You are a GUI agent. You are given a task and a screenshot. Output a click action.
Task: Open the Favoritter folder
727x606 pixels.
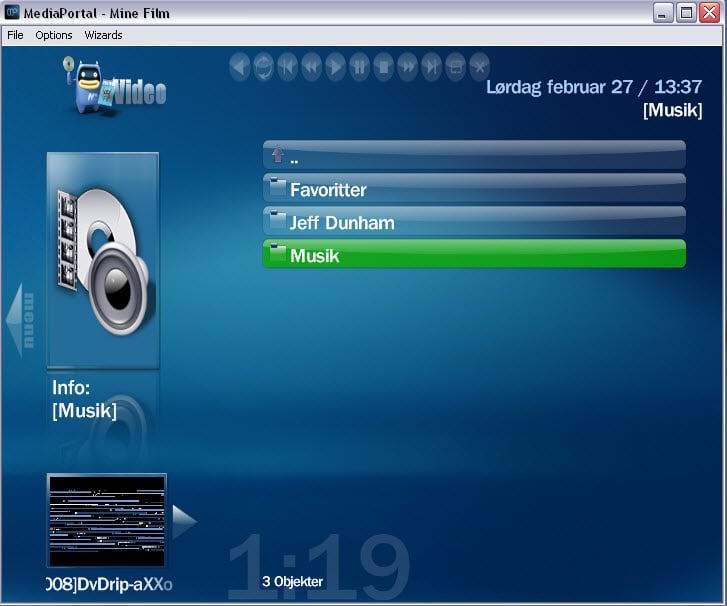pyautogui.click(x=474, y=189)
